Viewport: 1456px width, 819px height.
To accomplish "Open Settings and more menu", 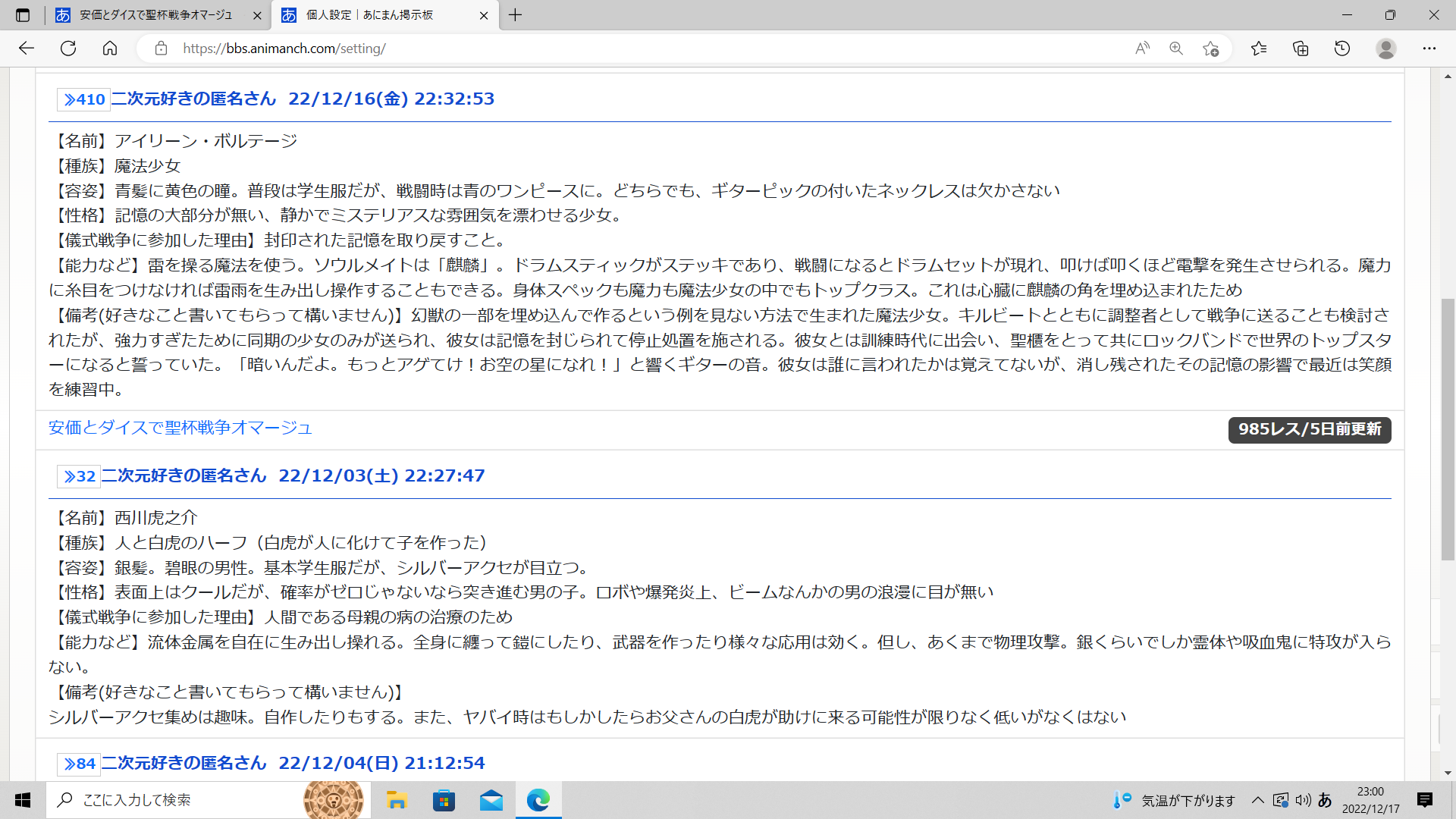I will (x=1429, y=49).
